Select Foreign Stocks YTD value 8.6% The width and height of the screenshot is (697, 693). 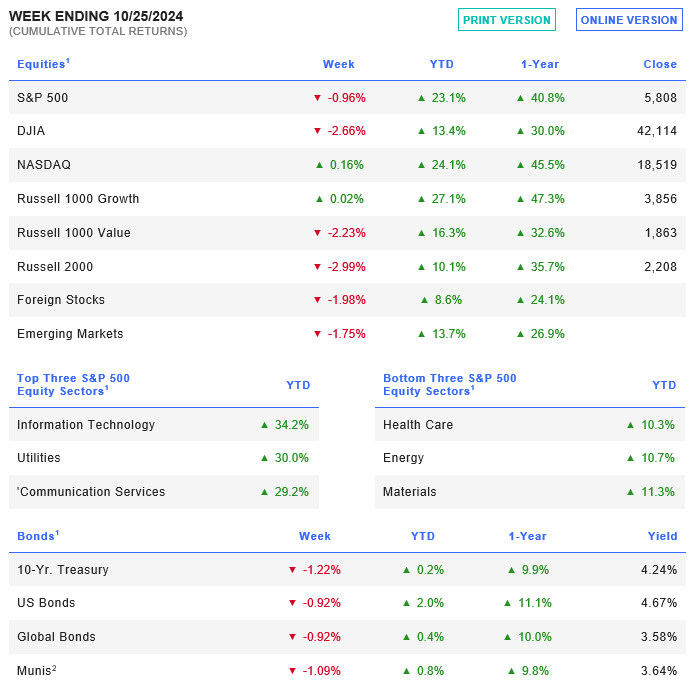tap(448, 300)
